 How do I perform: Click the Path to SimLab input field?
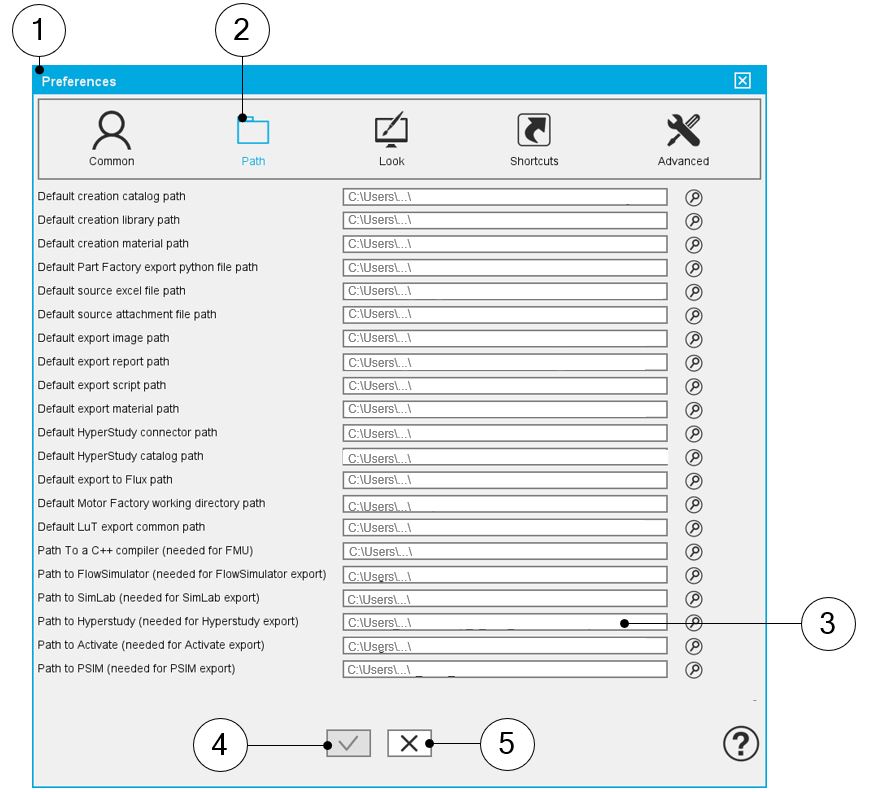pyautogui.click(x=505, y=599)
